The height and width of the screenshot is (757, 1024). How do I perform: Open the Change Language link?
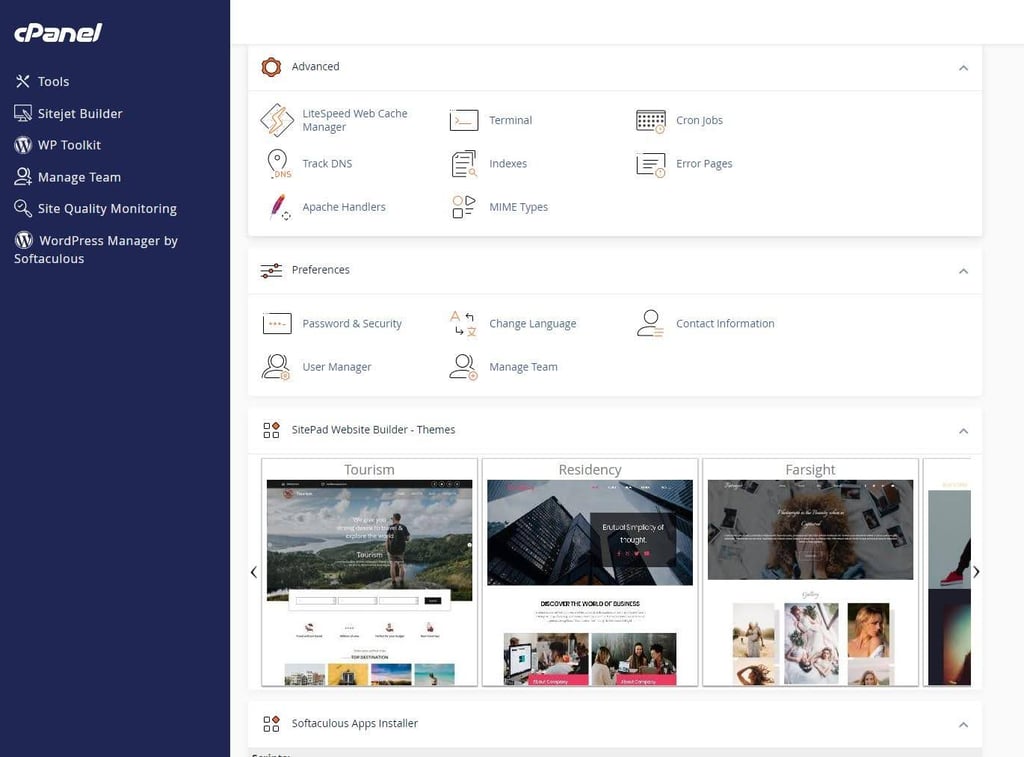click(533, 323)
